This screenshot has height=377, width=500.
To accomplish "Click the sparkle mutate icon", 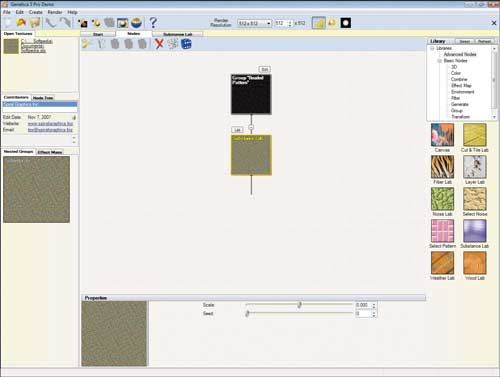I will click(x=173, y=44).
